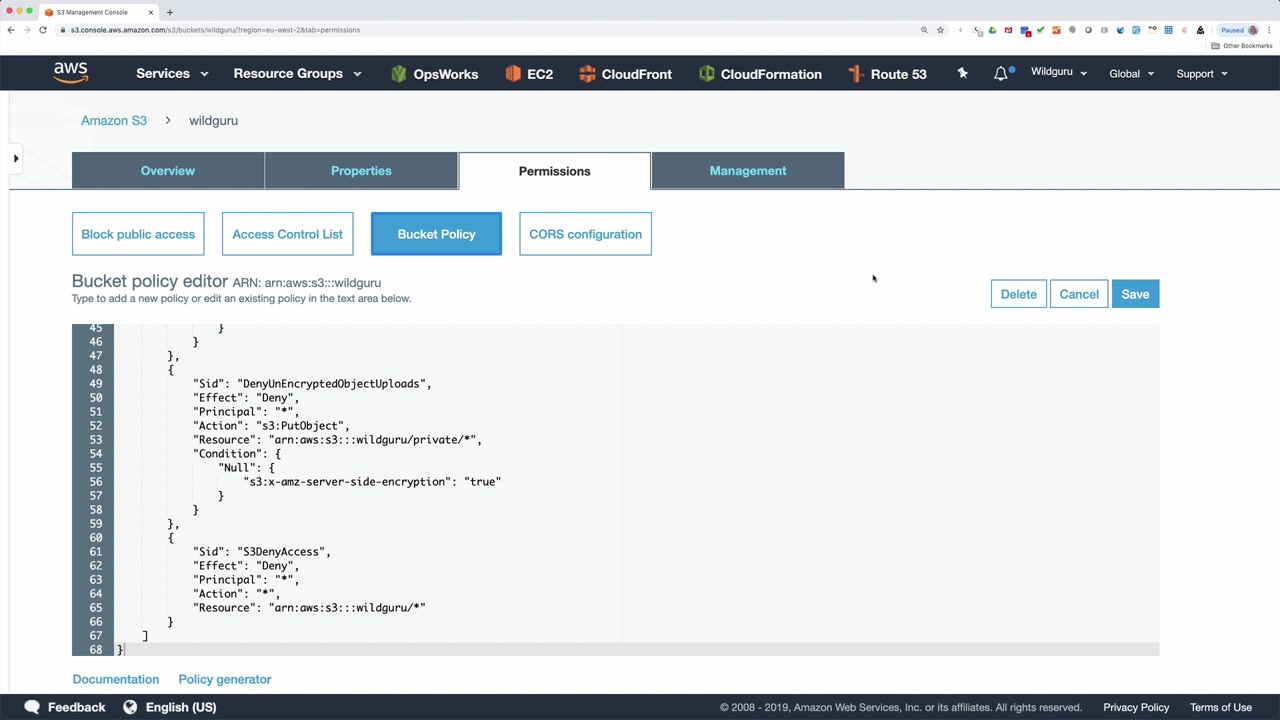Select the Permissions tab
Screen dimensions: 1280x720
[x=554, y=171]
